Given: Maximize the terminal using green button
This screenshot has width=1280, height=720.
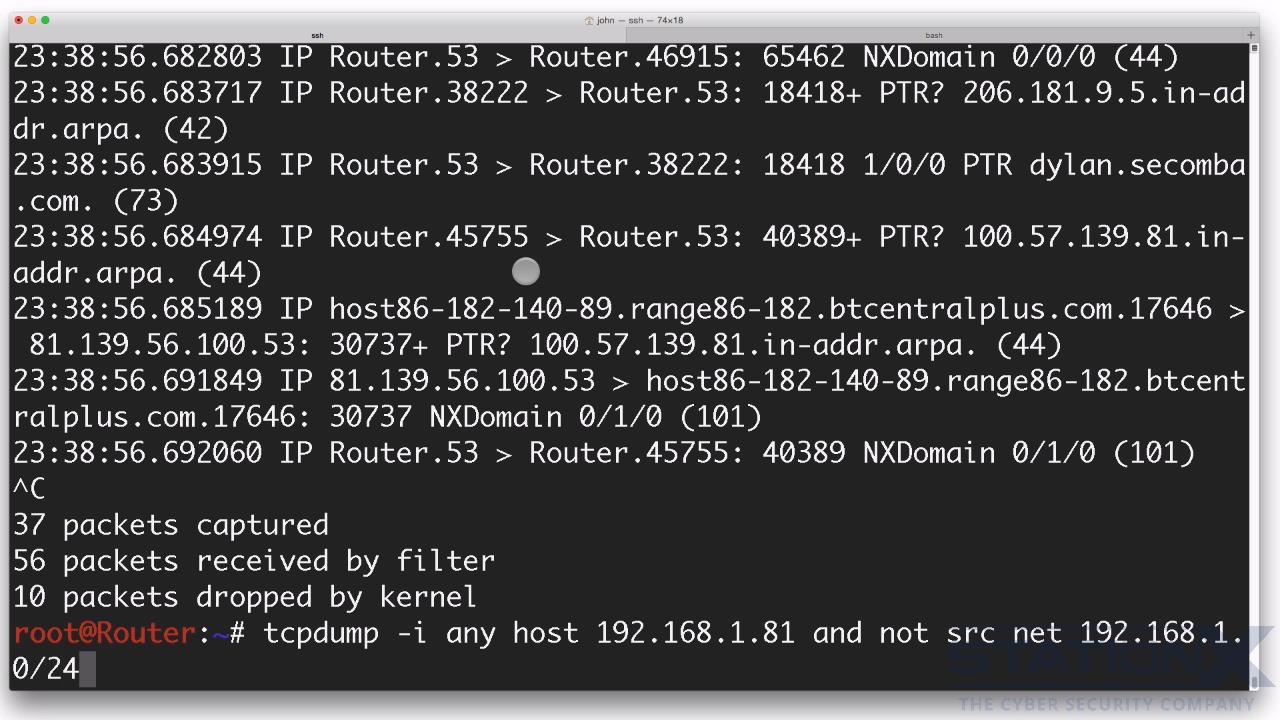Looking at the screenshot, I should click(x=45, y=20).
